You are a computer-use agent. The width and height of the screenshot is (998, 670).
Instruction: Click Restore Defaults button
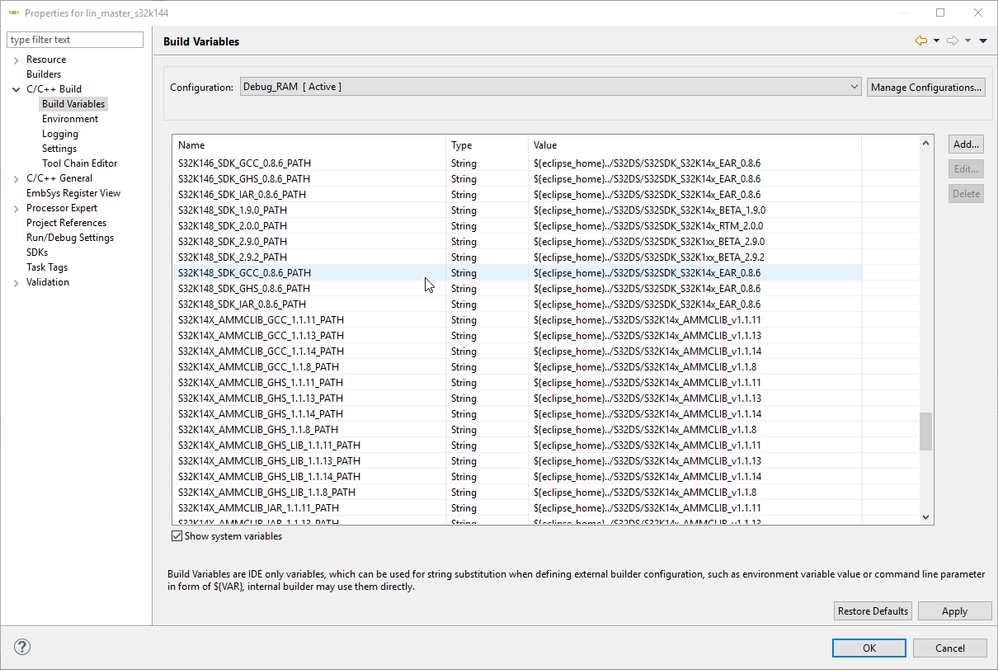coord(873,611)
